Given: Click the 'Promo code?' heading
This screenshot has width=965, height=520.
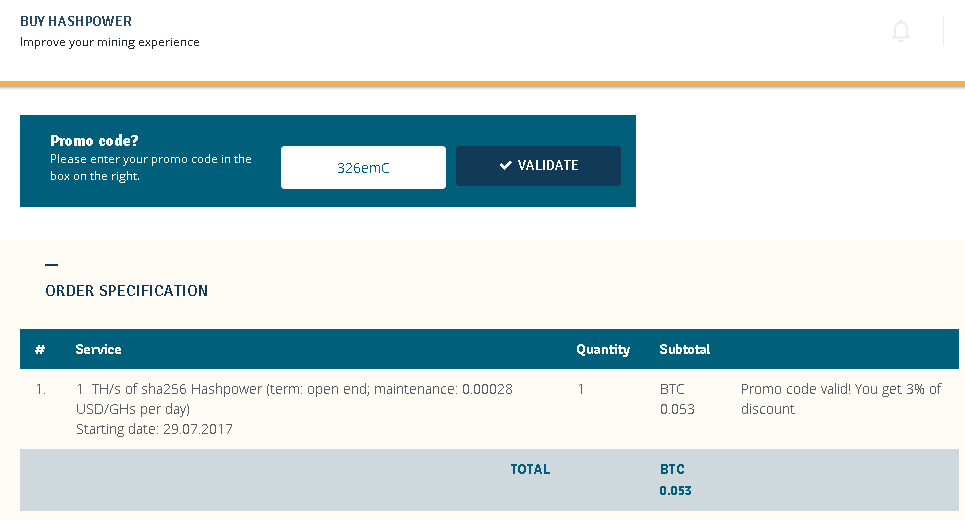Looking at the screenshot, I should (x=94, y=141).
